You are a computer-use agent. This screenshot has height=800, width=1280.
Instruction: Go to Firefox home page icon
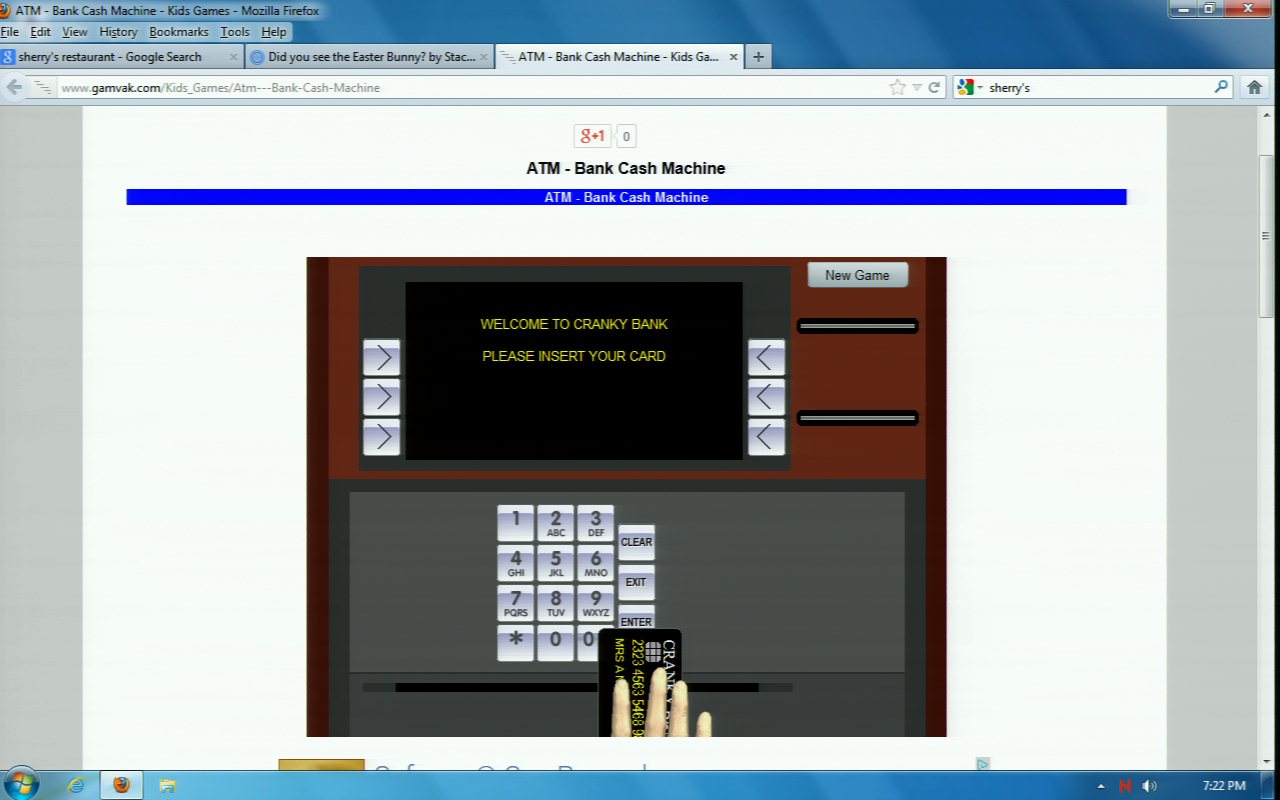1254,87
